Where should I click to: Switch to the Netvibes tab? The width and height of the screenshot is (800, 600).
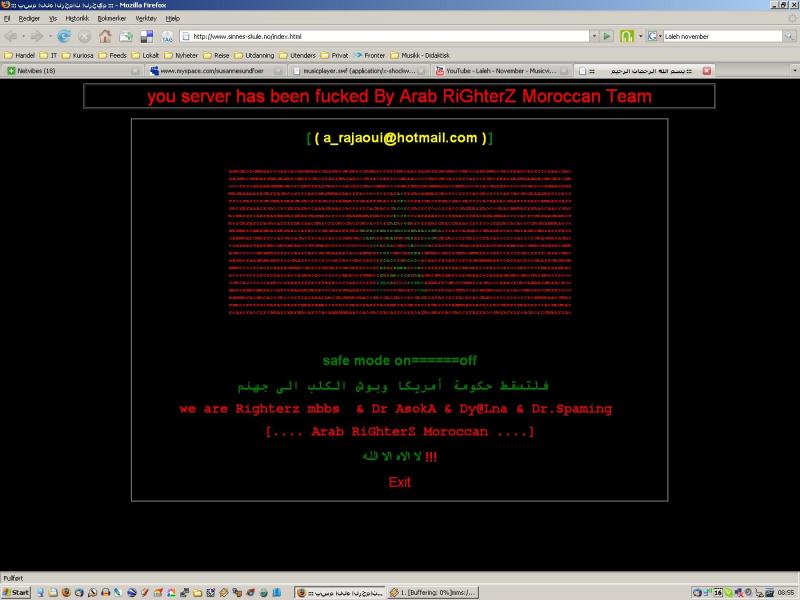tap(35, 71)
